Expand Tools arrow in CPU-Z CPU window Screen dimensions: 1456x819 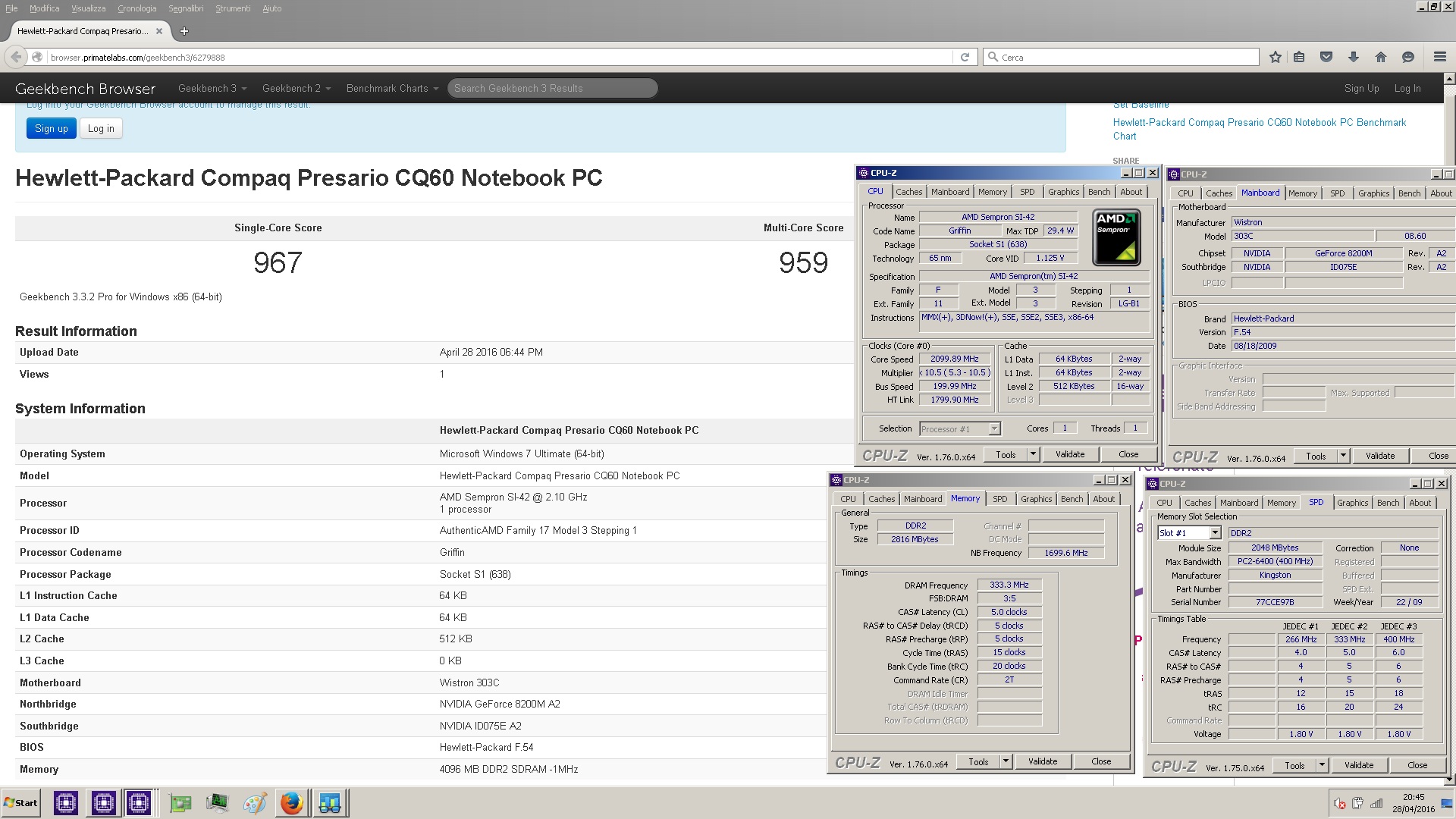pos(1033,454)
